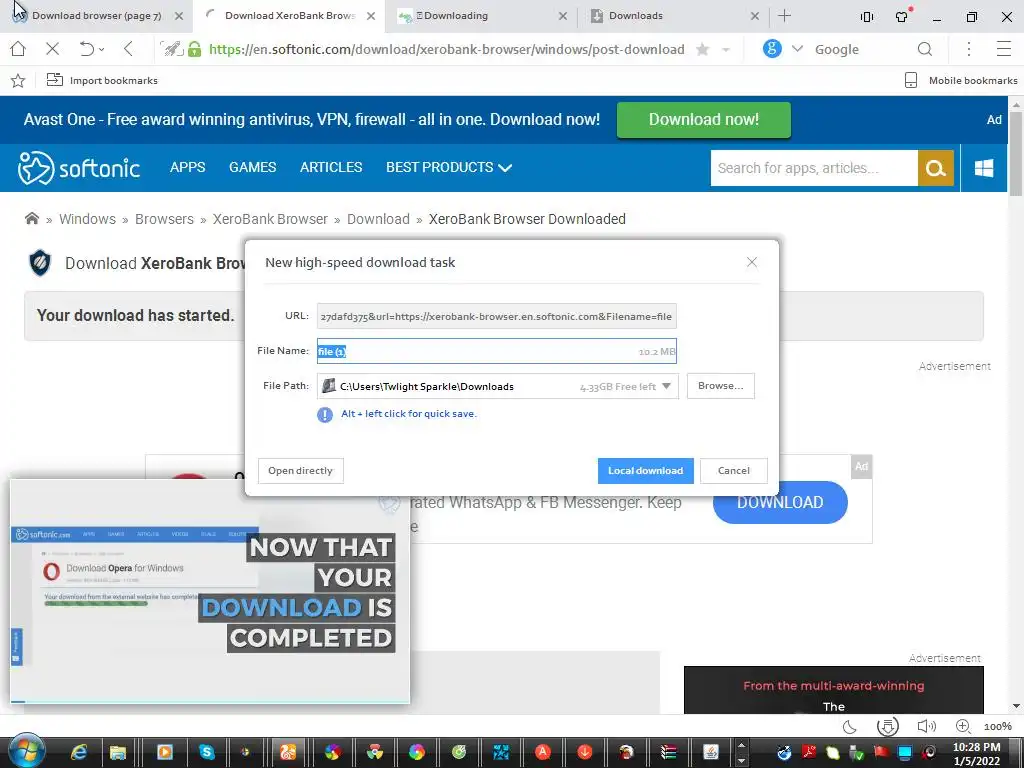
Task: Switch to the Downloads tab
Action: (x=673, y=16)
